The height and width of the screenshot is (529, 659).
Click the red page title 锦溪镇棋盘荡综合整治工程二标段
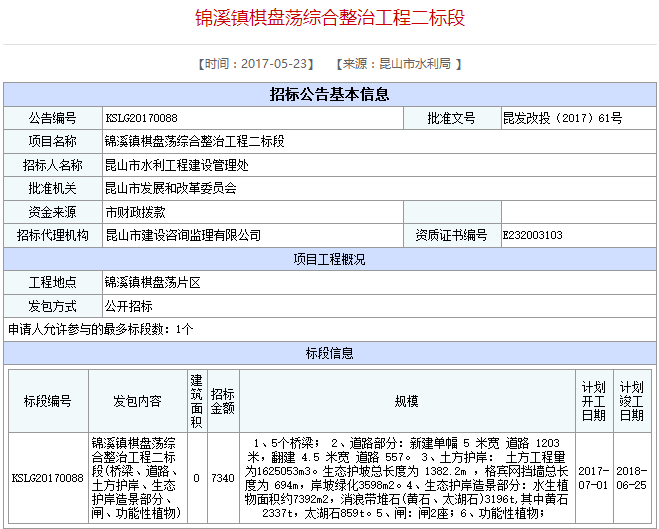point(330,18)
